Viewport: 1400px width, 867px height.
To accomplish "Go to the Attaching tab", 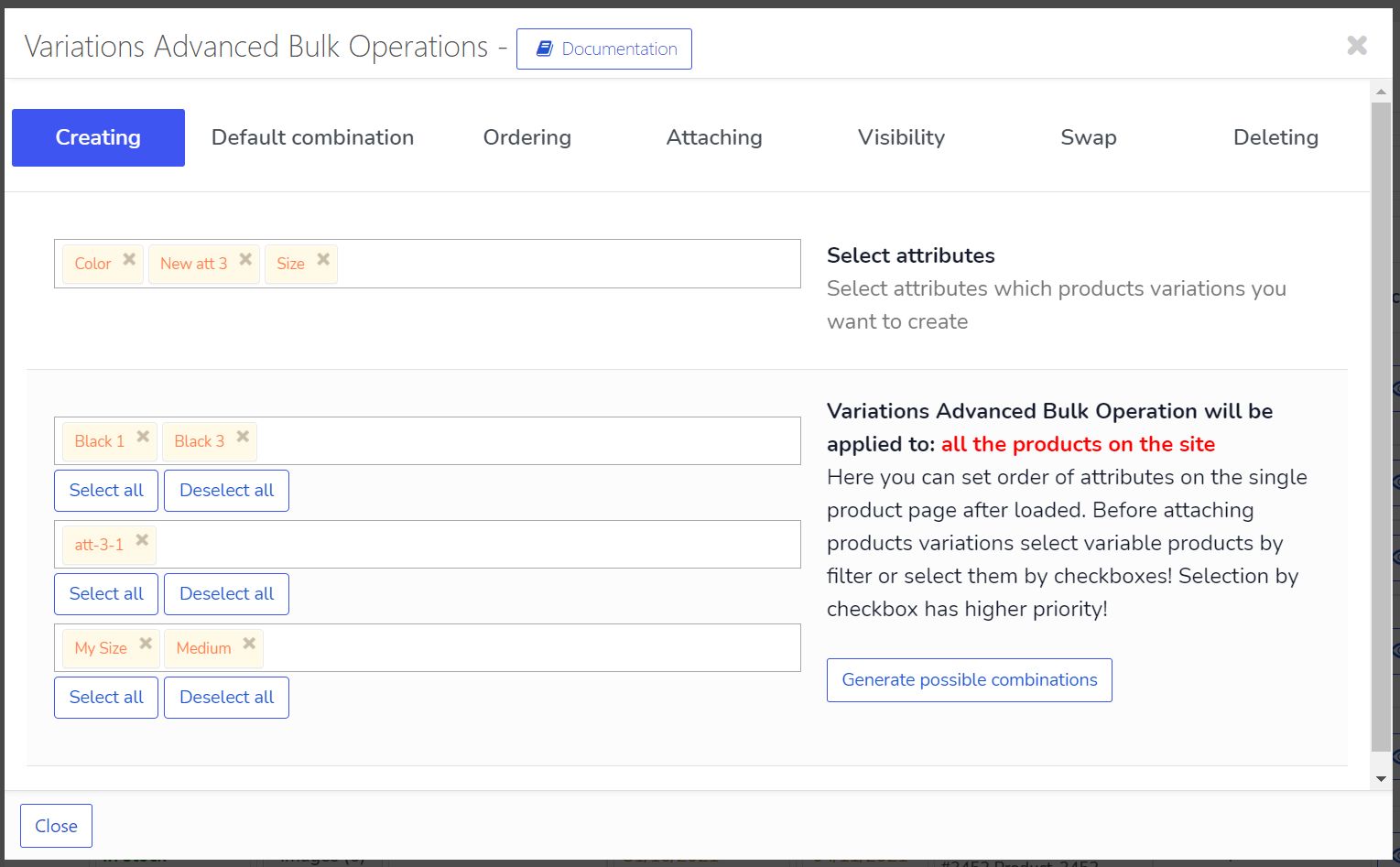I will click(x=714, y=137).
